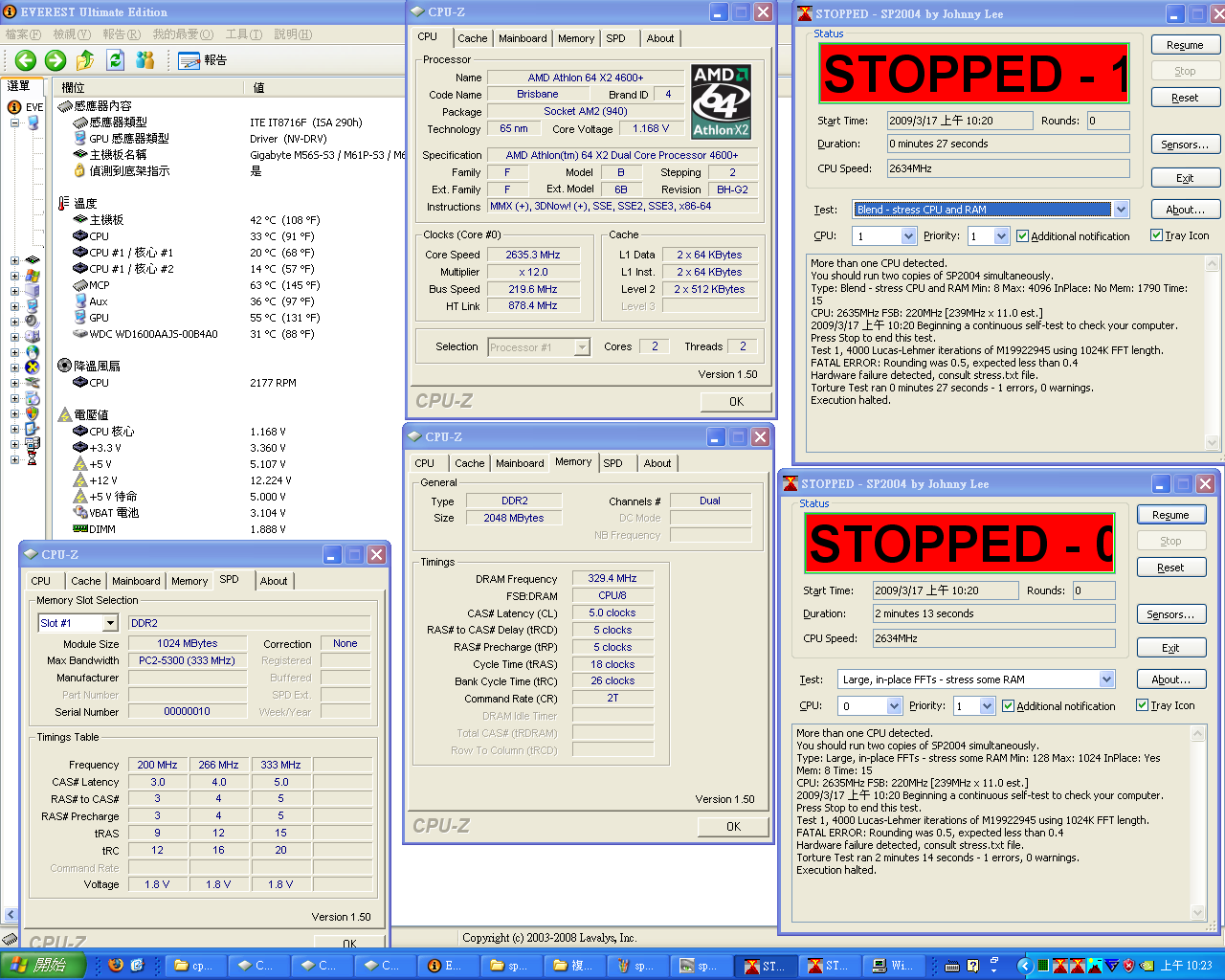Click OK in the top CPU-Z window
The width and height of the screenshot is (1225, 980).
[736, 401]
